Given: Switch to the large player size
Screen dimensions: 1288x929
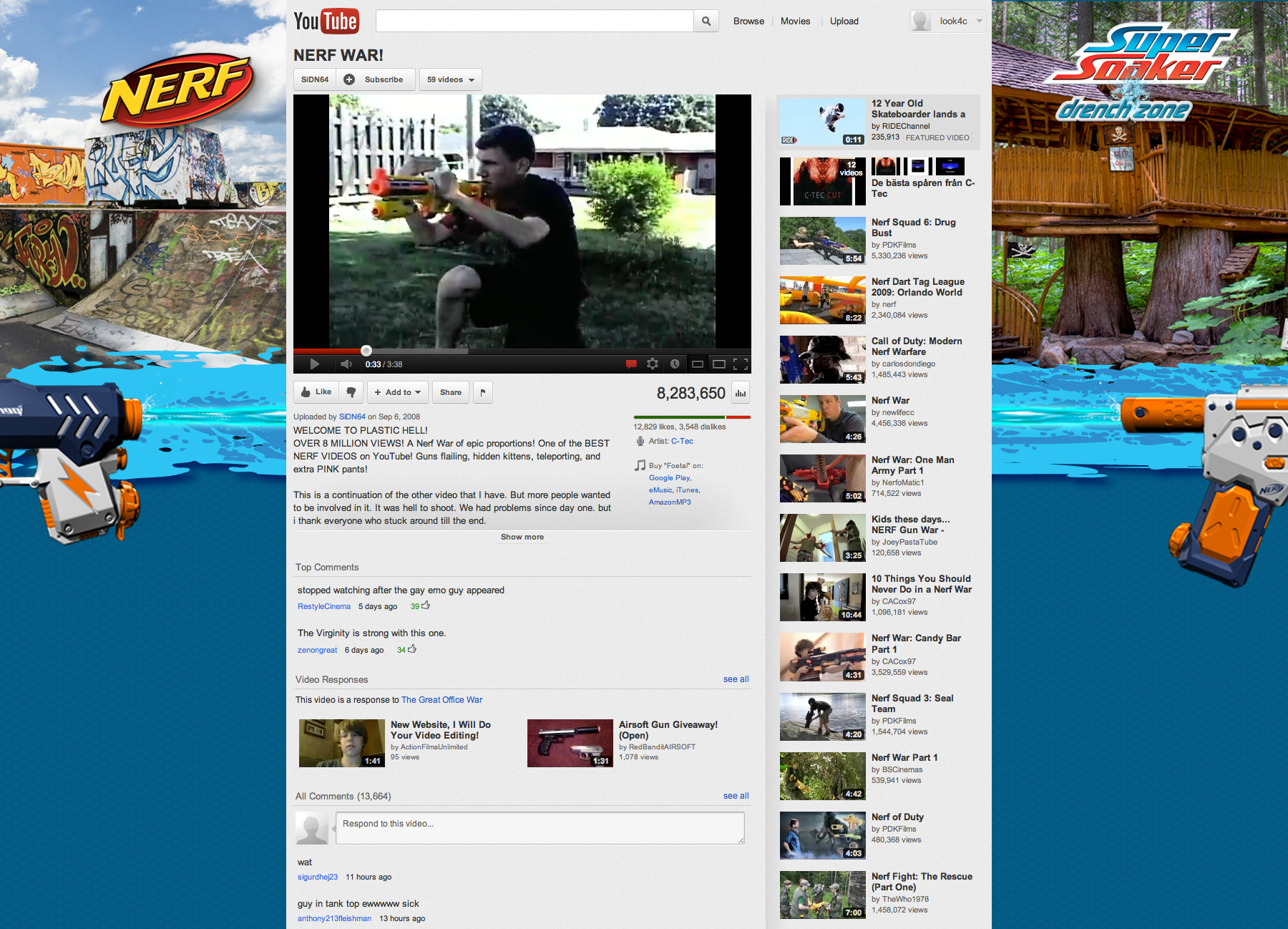Looking at the screenshot, I should coord(719,364).
